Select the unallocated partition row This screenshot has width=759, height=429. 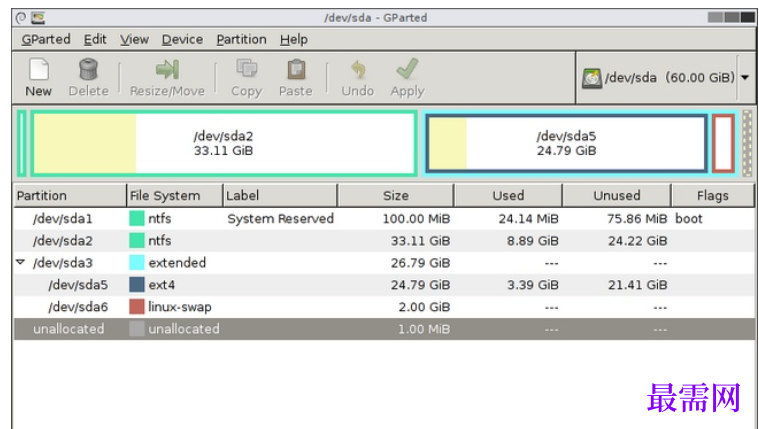[x=384, y=329]
